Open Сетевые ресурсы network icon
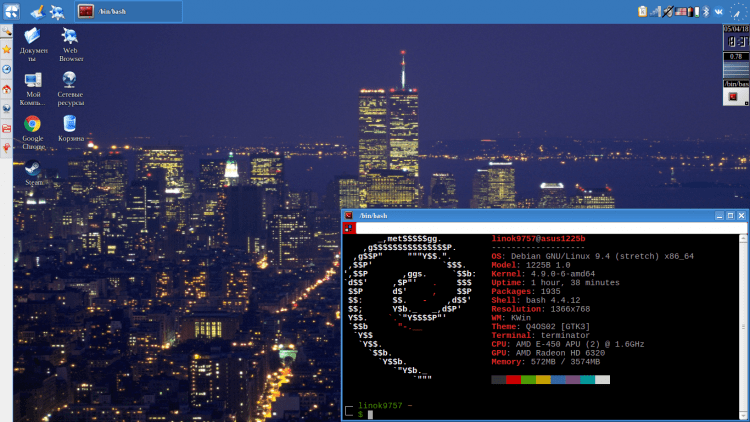Viewport: 750px width, 422px height. tap(70, 80)
